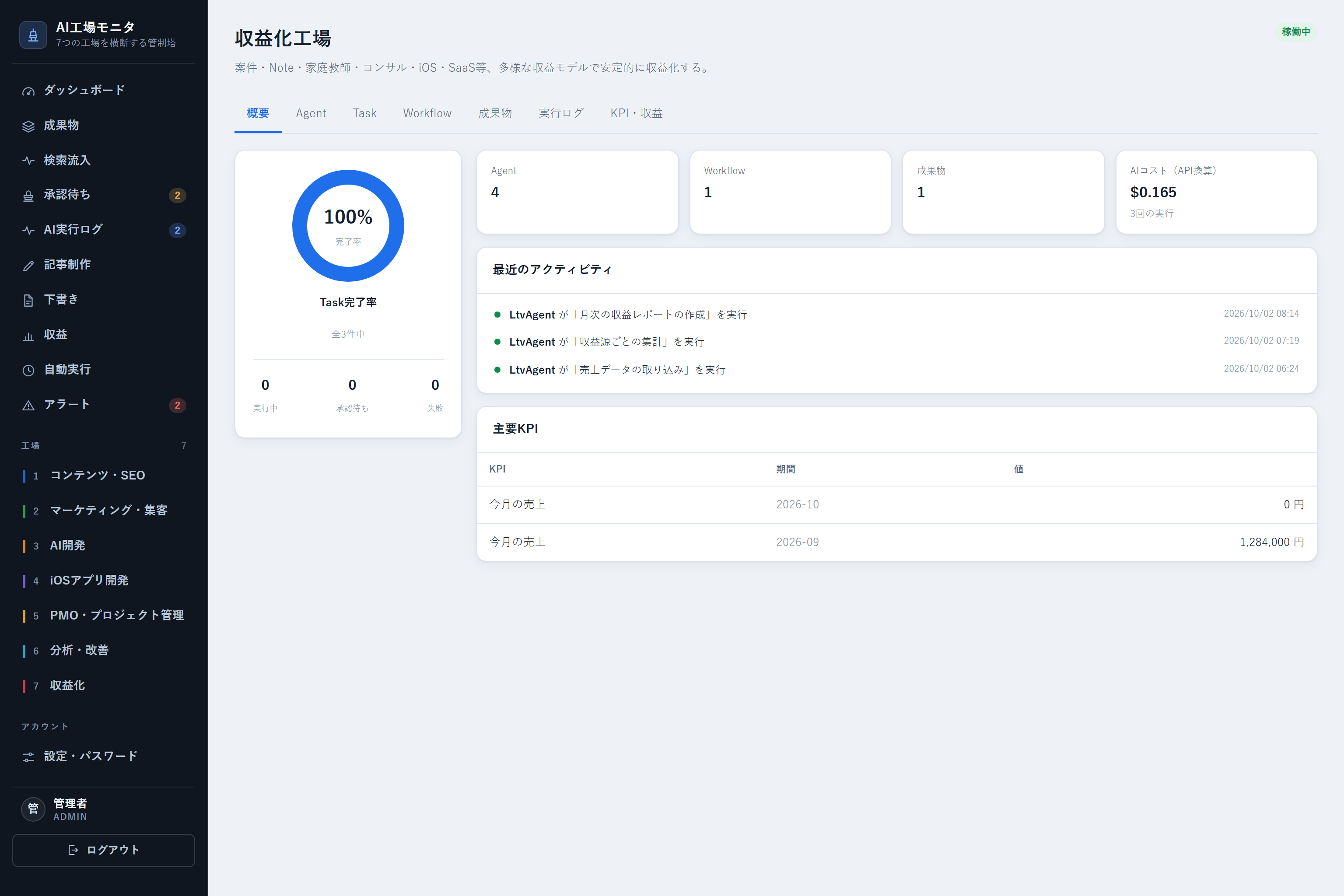Select the 実行ログ tab

click(x=561, y=113)
